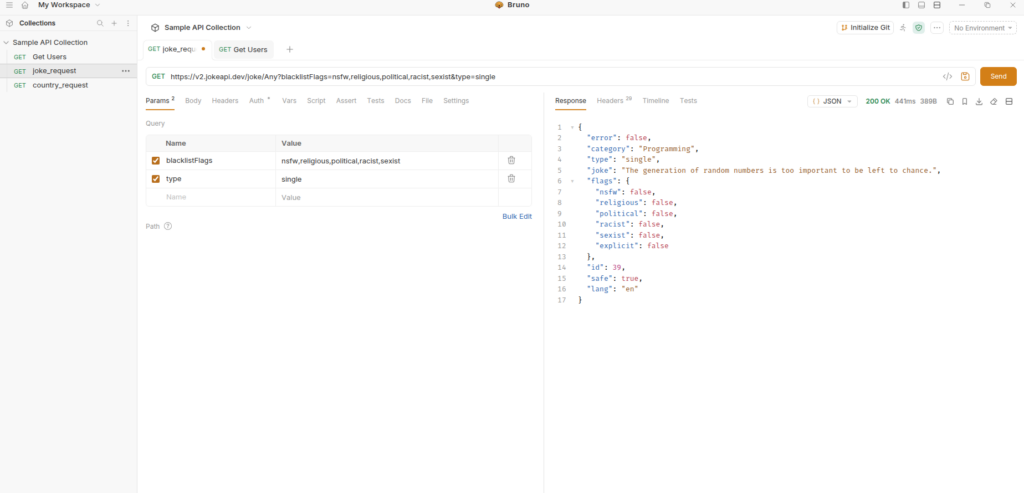Click the empty Name placeholder field
Viewport: 1024px width, 493px height.
coord(218,197)
